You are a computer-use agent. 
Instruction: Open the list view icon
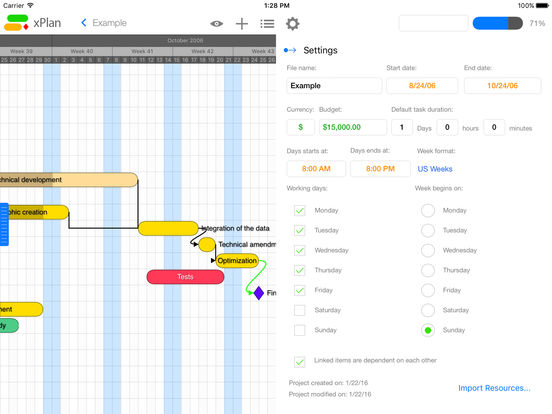(x=267, y=24)
